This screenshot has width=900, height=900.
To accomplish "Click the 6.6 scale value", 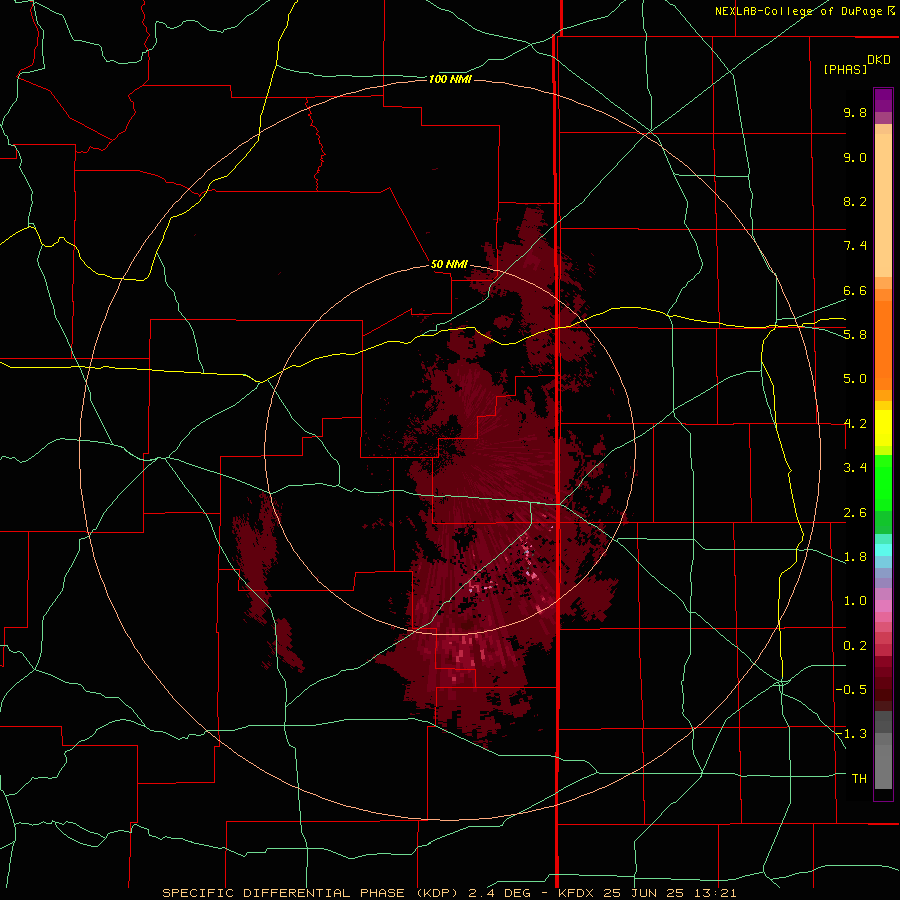I will tap(855, 290).
